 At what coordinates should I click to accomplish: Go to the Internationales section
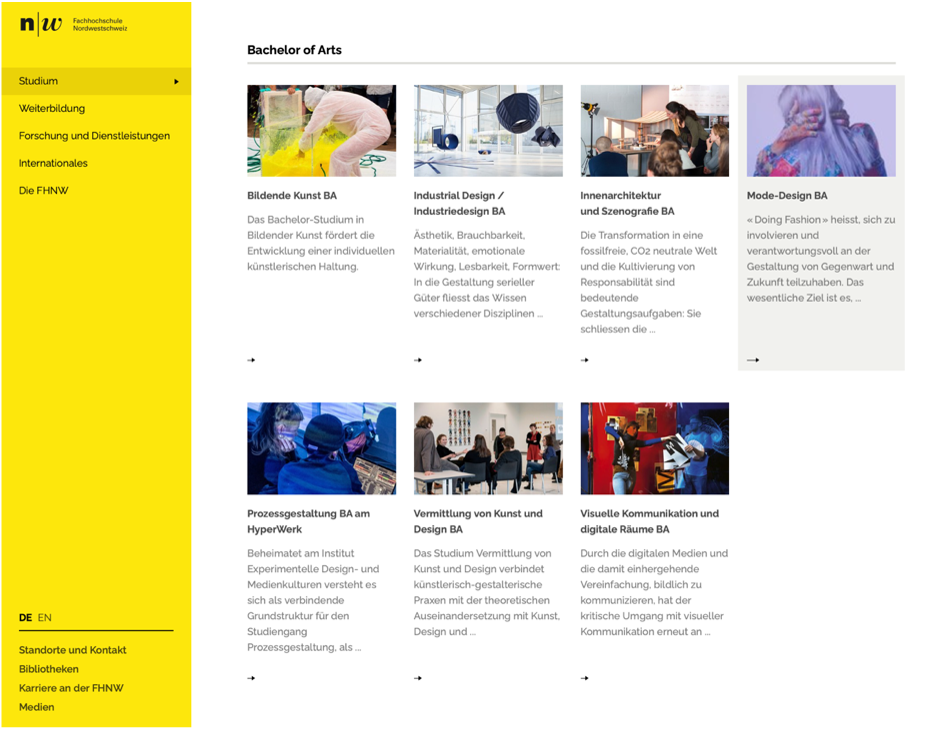(53, 163)
